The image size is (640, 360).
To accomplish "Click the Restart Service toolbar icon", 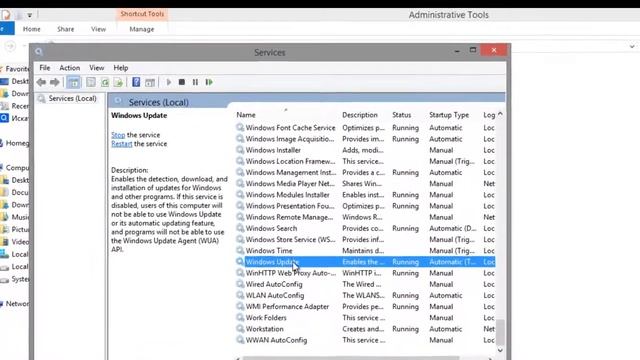I will 209,82.
